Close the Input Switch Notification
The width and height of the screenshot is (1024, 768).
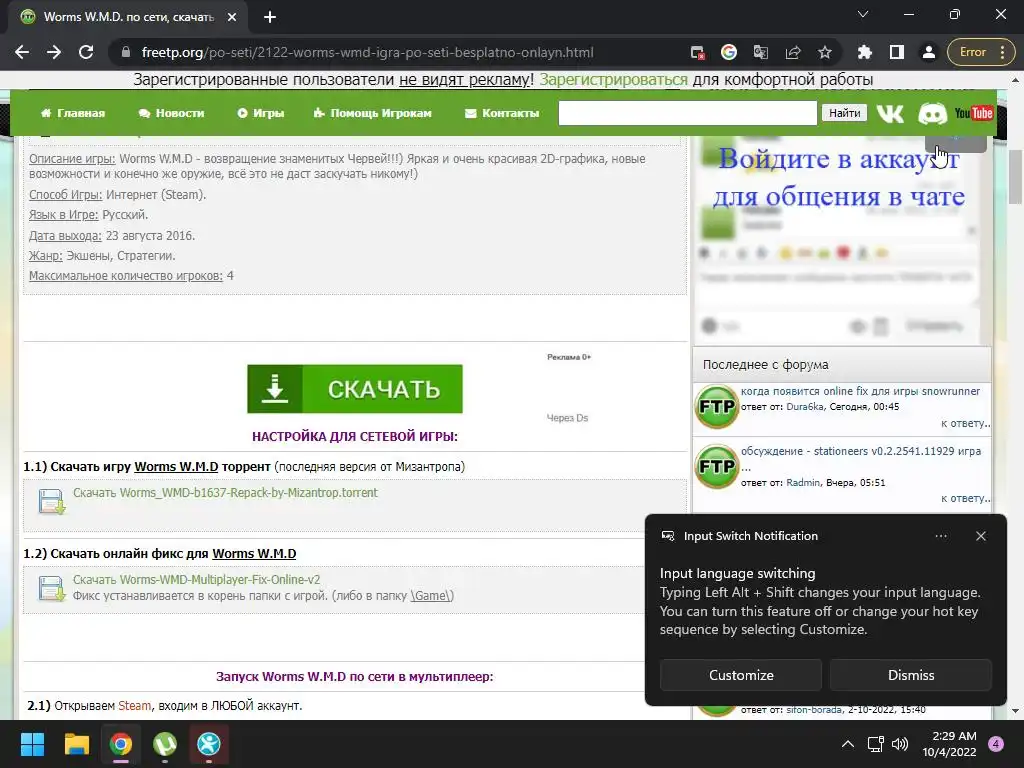pos(981,536)
